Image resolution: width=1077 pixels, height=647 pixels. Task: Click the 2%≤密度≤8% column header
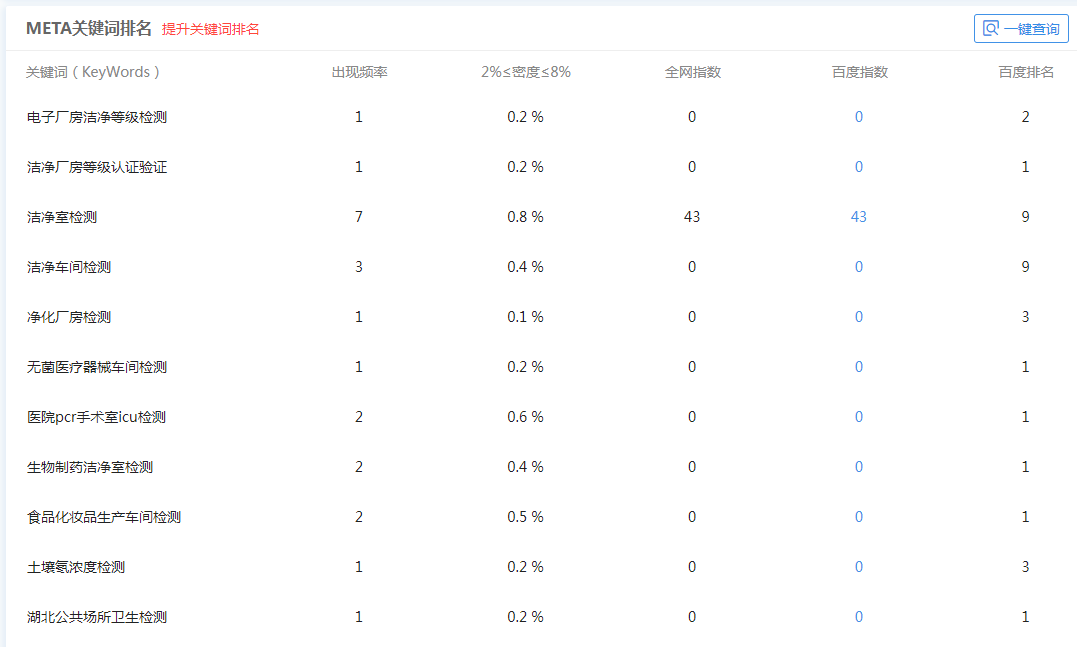[525, 72]
